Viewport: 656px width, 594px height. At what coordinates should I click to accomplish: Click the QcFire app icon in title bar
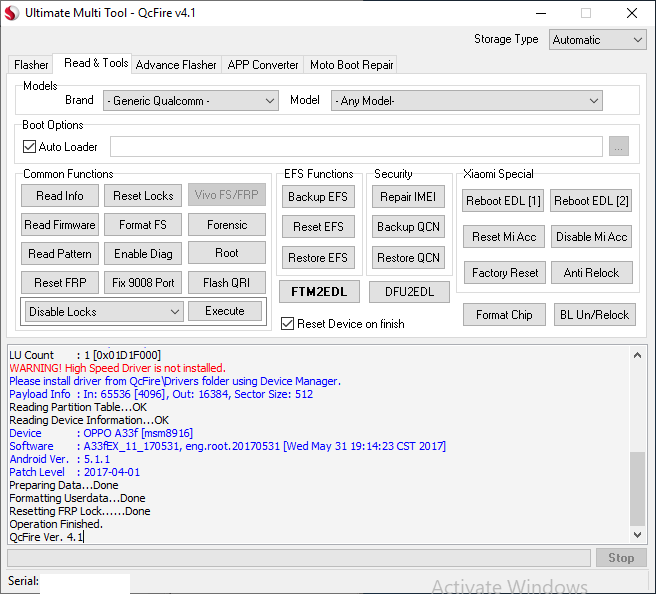point(12,13)
